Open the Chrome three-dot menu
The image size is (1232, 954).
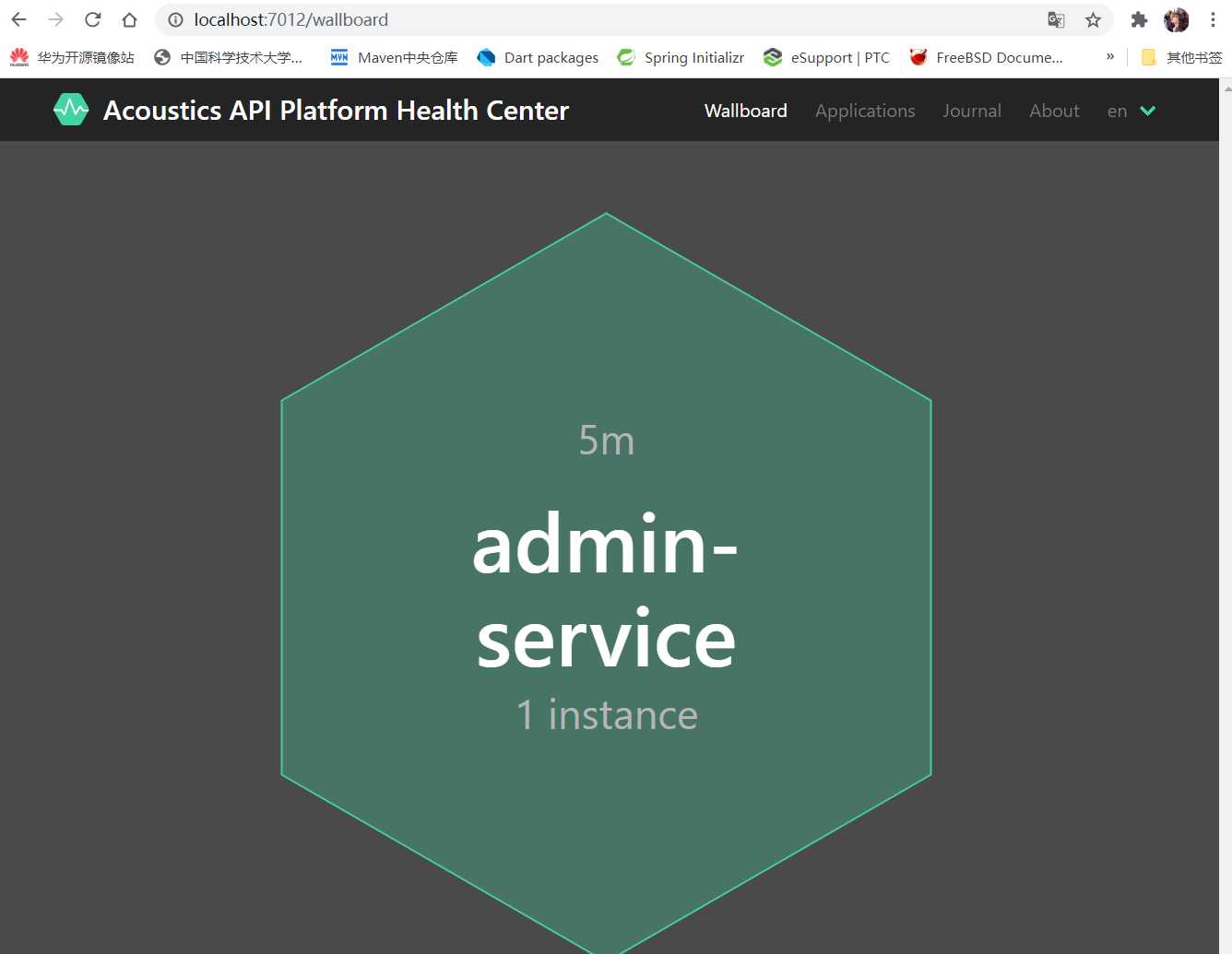pos(1213,19)
